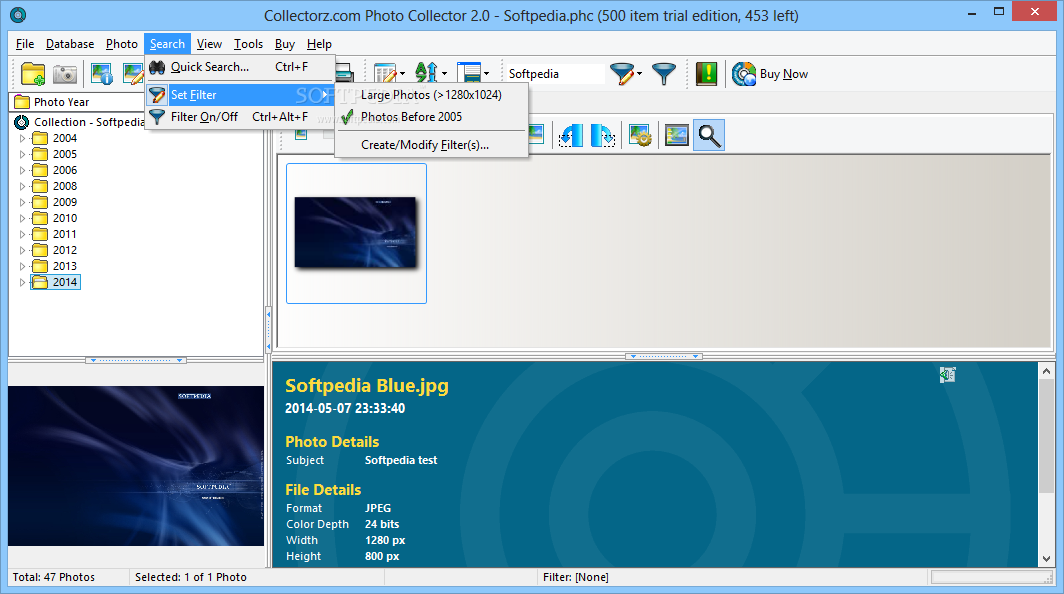This screenshot has height=594, width=1064.
Task: Click the camera import icon in toolbar
Action: pos(65,74)
